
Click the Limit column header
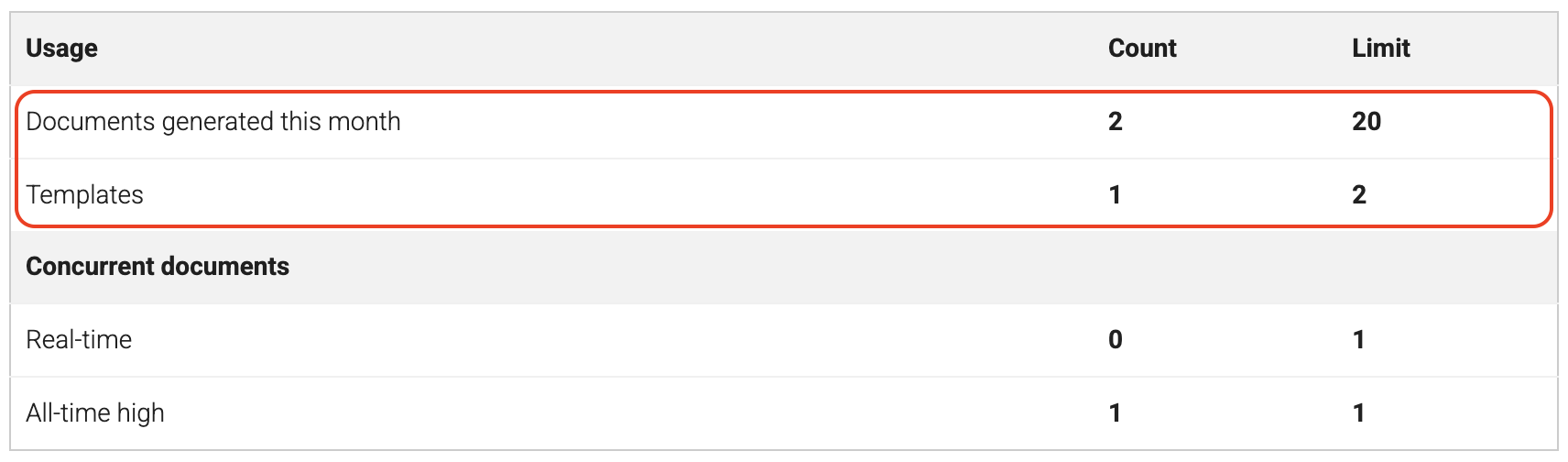(x=1380, y=49)
